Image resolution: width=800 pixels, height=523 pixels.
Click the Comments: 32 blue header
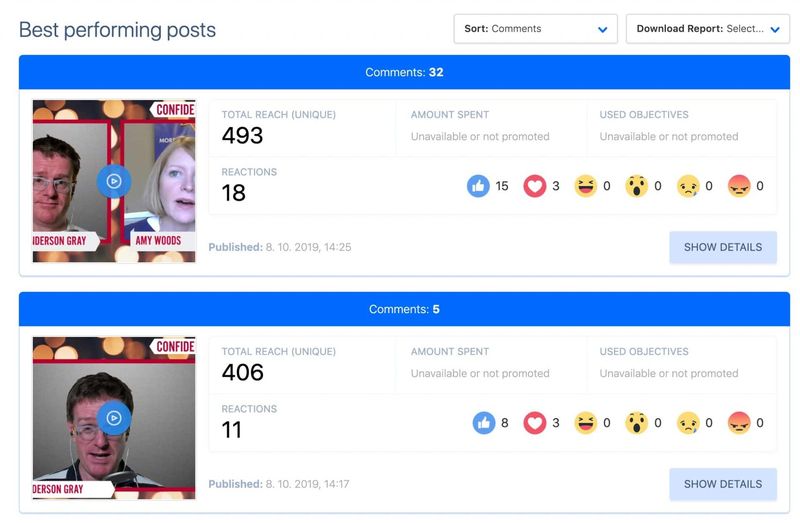coord(404,72)
